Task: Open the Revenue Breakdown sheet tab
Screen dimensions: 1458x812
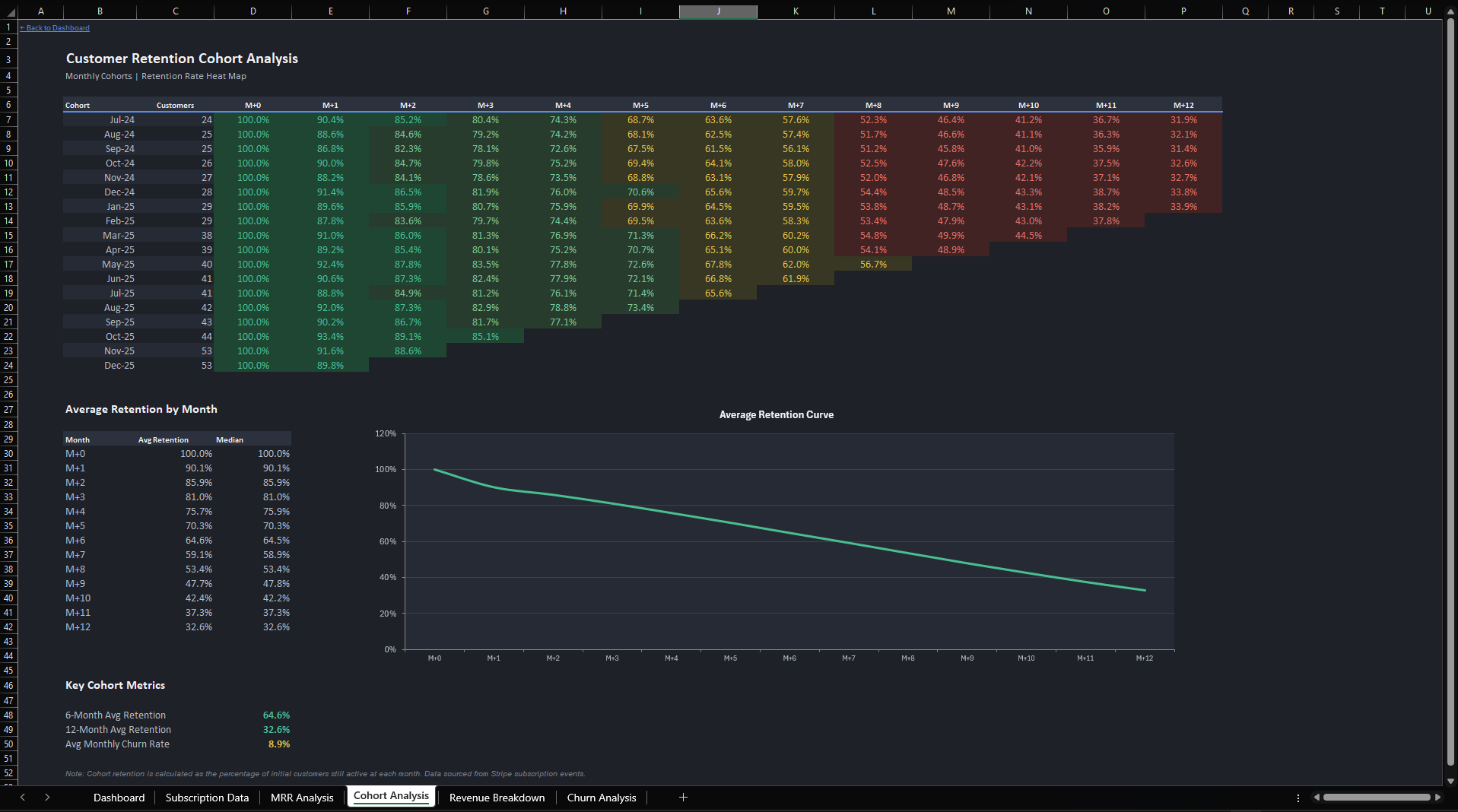Action: pos(497,798)
